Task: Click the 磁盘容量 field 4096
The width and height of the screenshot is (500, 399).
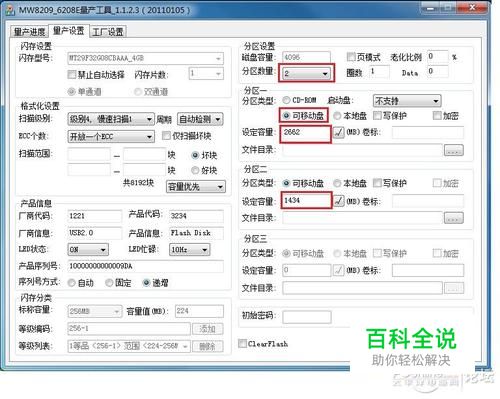Action: 306,57
